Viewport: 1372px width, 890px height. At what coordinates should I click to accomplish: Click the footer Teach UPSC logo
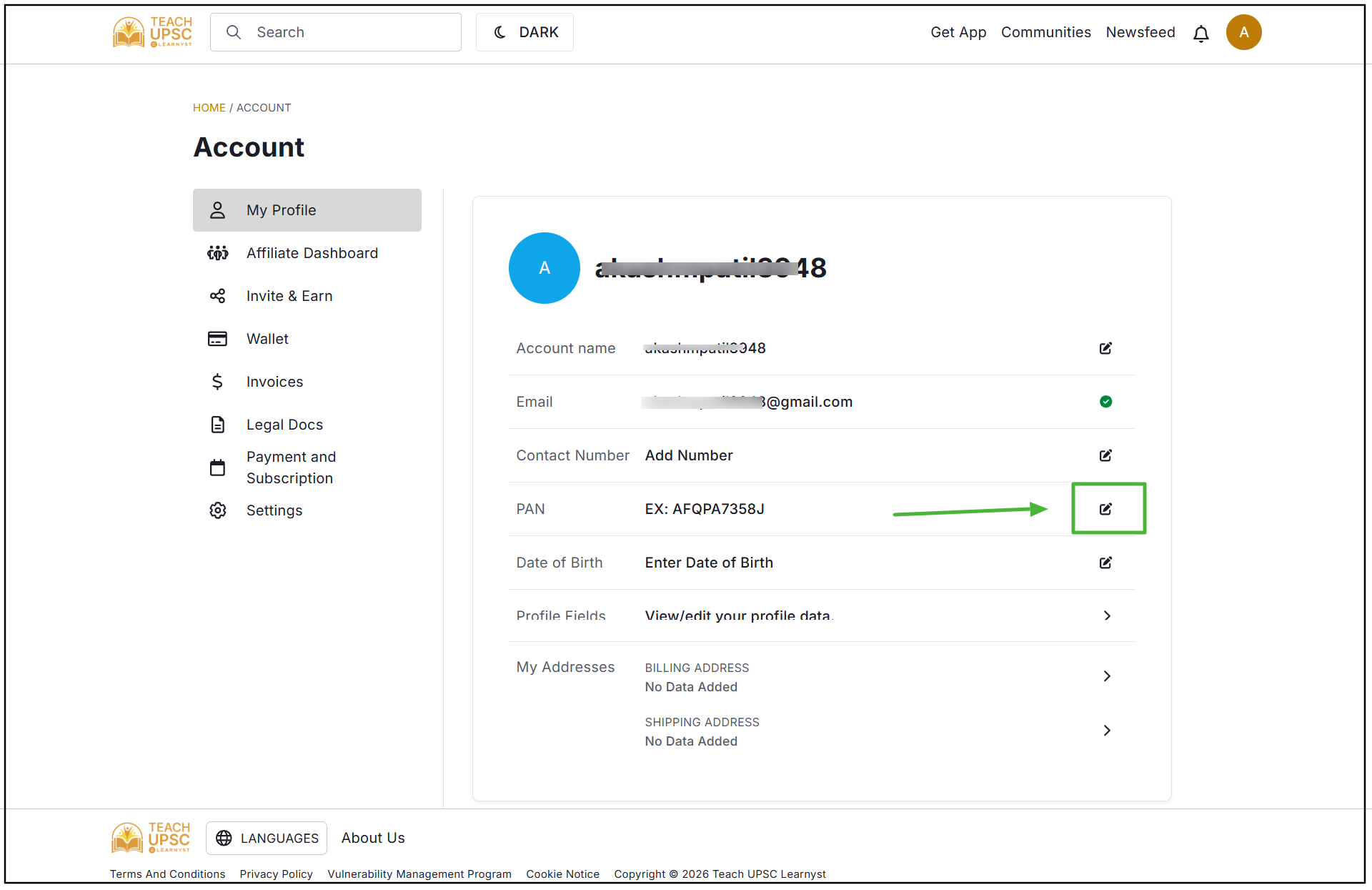click(151, 838)
